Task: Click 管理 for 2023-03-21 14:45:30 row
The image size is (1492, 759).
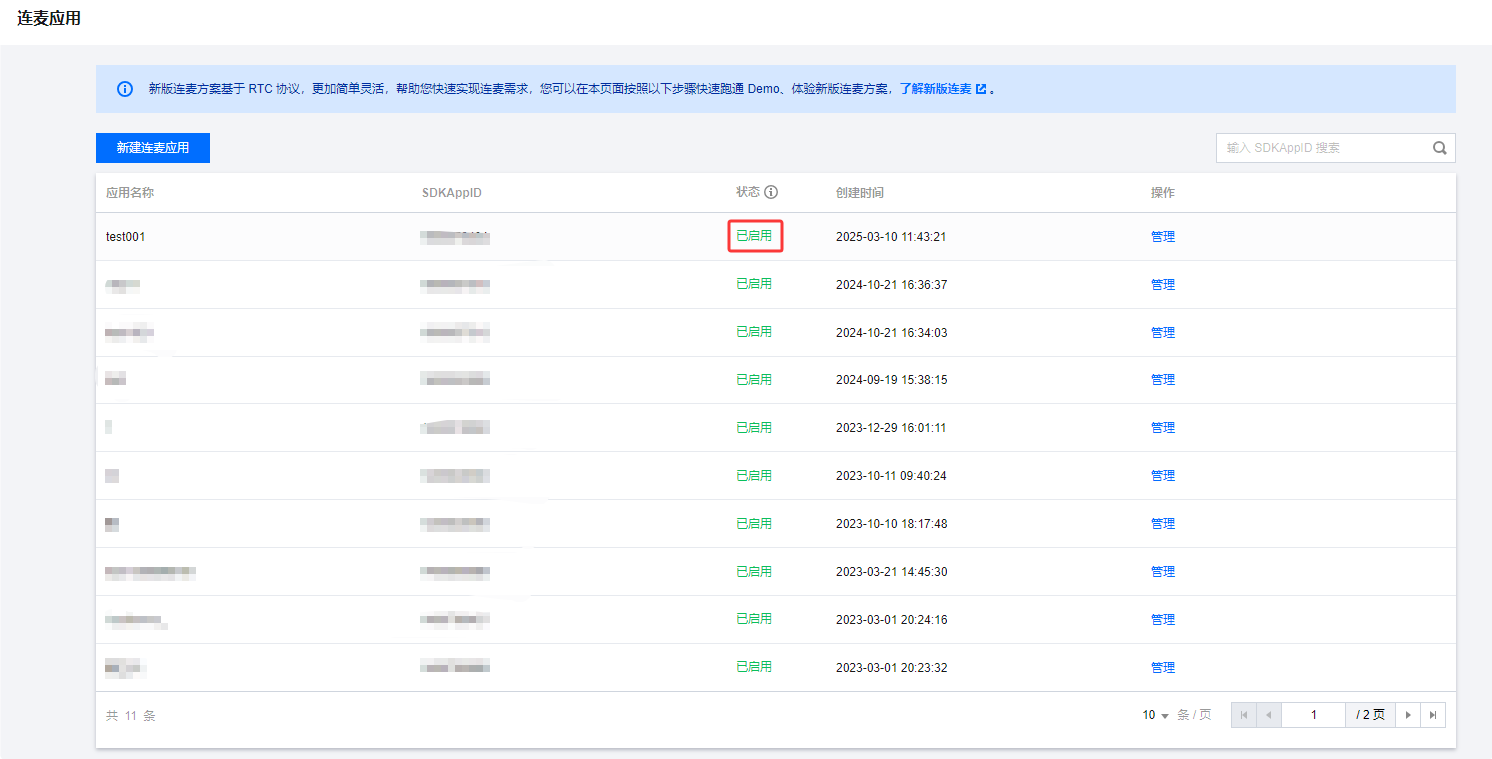Action: tap(1162, 572)
